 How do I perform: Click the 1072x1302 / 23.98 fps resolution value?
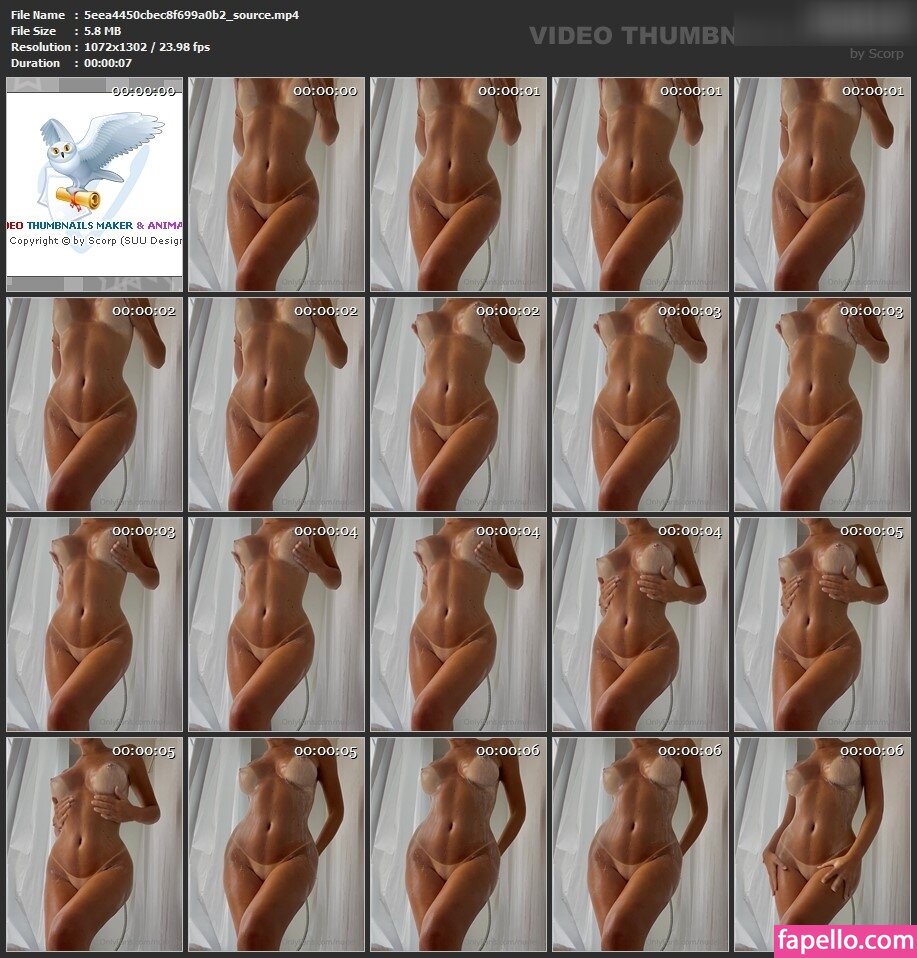click(x=147, y=47)
